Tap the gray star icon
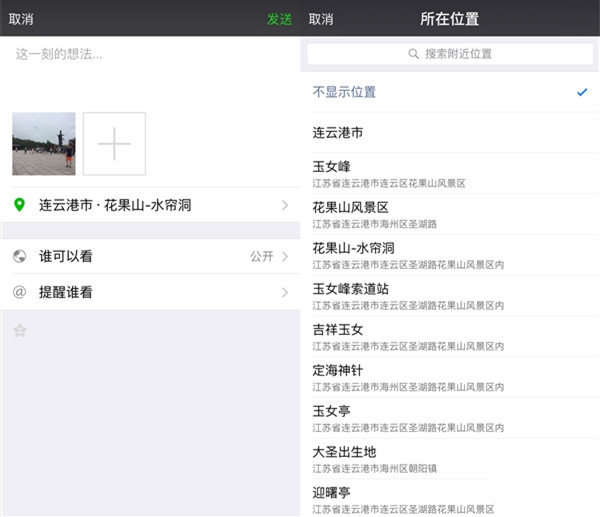This screenshot has height=517, width=600. pos(19,330)
